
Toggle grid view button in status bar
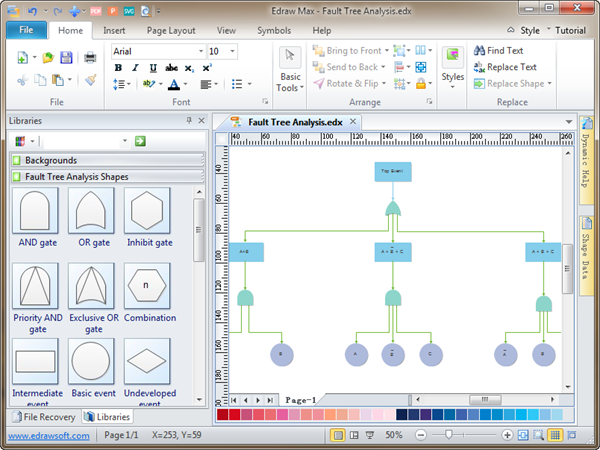(555, 436)
